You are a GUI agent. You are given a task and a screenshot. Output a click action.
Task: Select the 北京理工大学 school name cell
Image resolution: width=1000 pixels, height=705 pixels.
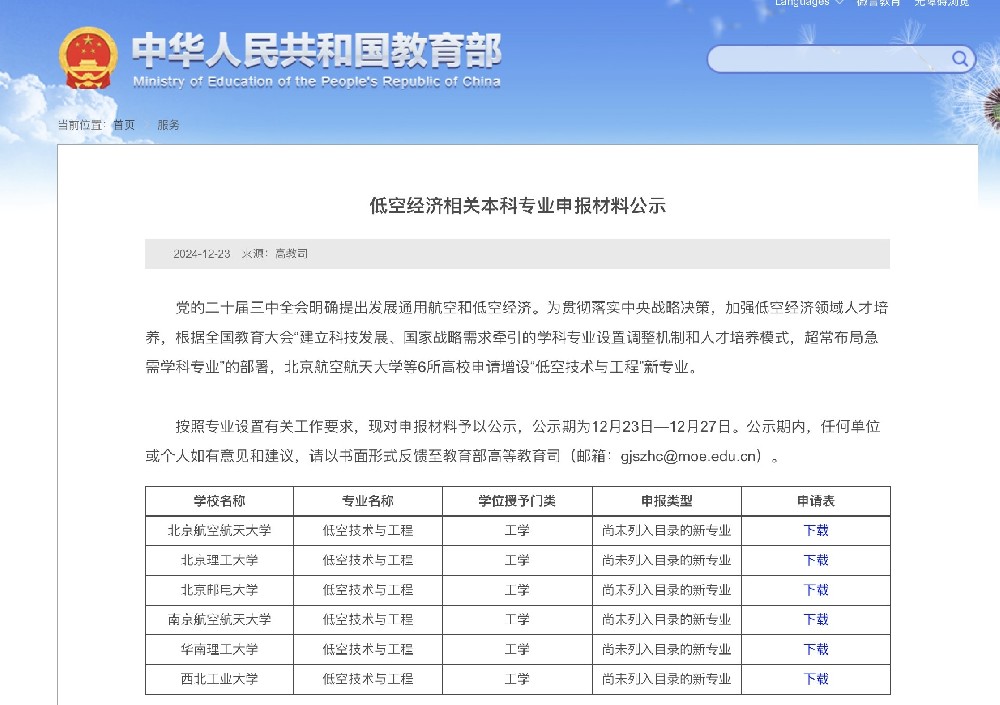click(219, 560)
